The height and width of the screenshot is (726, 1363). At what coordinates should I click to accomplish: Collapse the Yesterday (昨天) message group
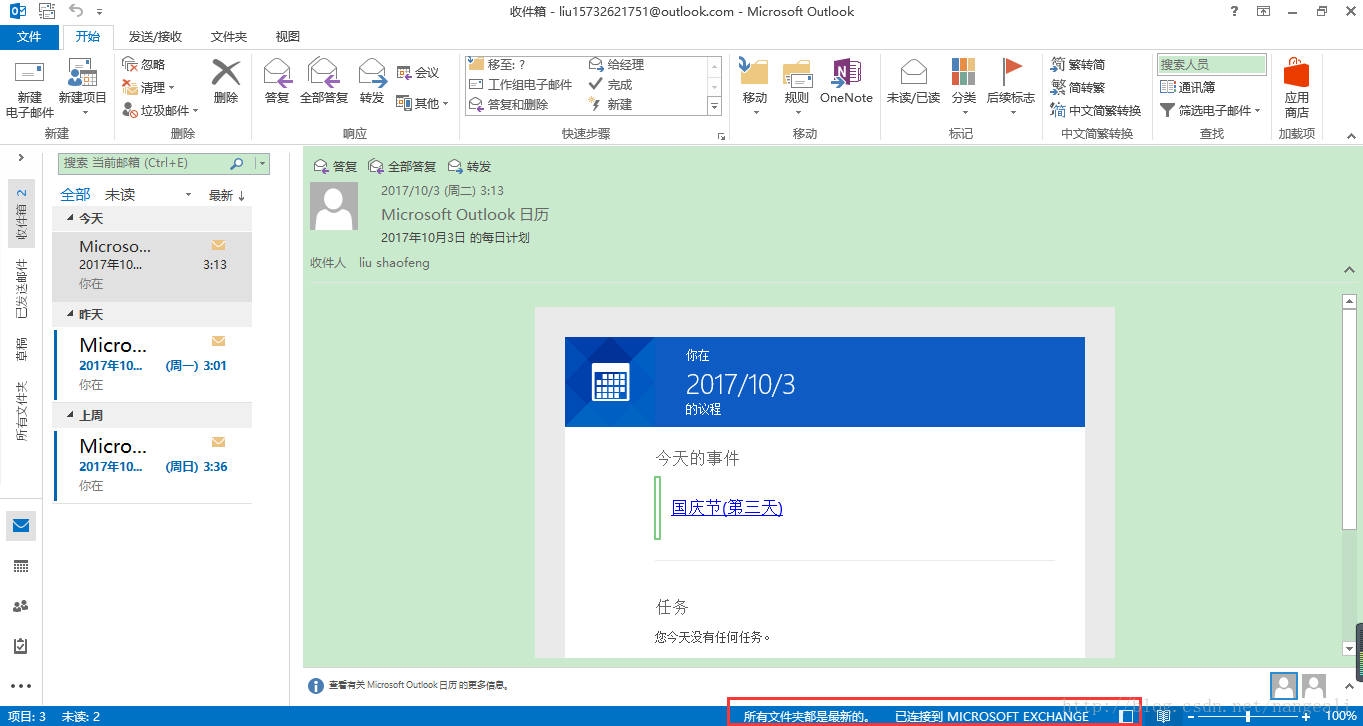click(x=70, y=315)
